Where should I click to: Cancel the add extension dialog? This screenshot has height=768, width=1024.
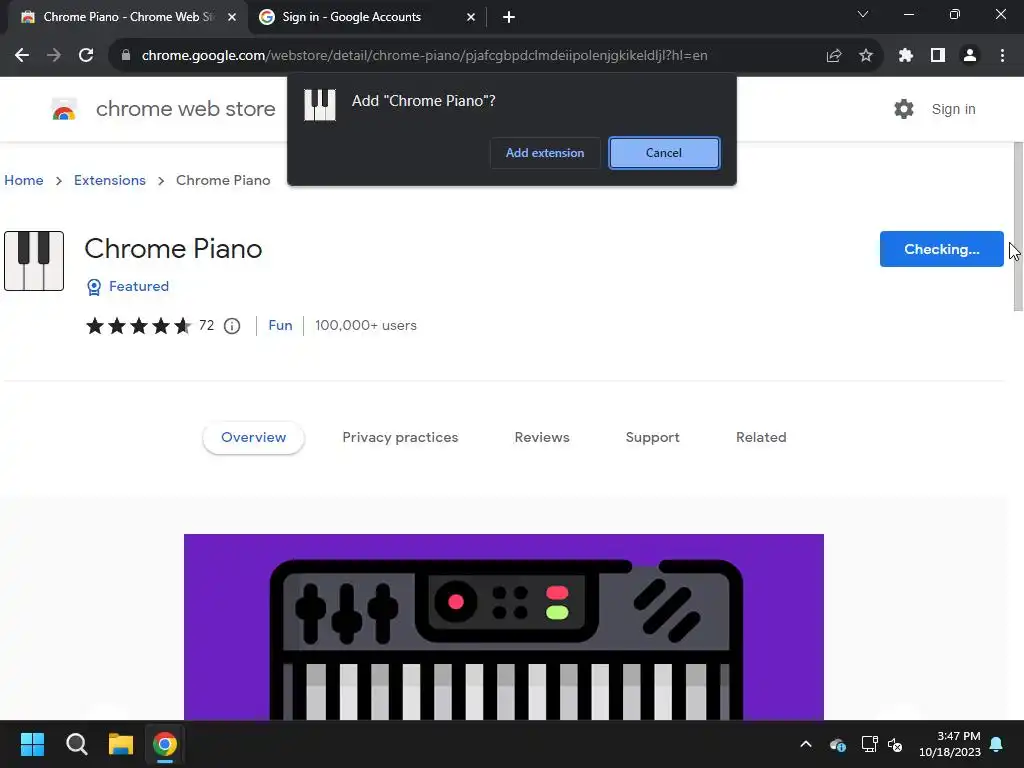[x=664, y=153]
